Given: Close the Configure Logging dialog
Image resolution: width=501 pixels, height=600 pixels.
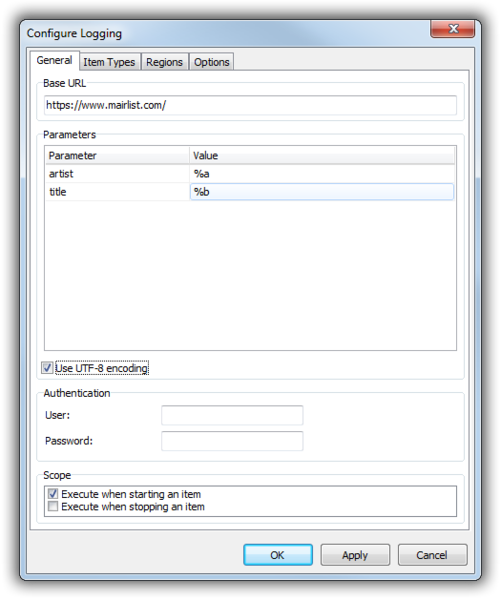Looking at the screenshot, I should pyautogui.click(x=453, y=29).
